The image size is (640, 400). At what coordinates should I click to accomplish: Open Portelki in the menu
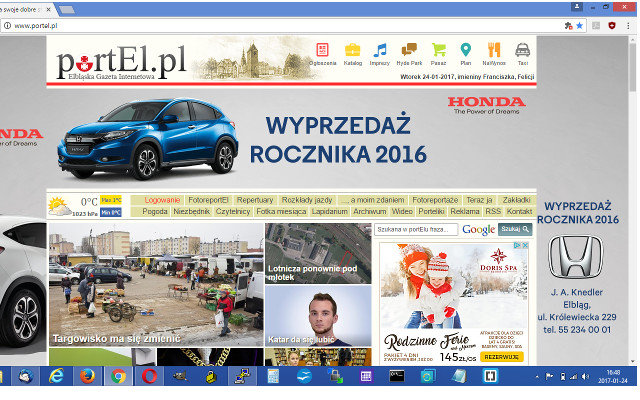(431, 211)
